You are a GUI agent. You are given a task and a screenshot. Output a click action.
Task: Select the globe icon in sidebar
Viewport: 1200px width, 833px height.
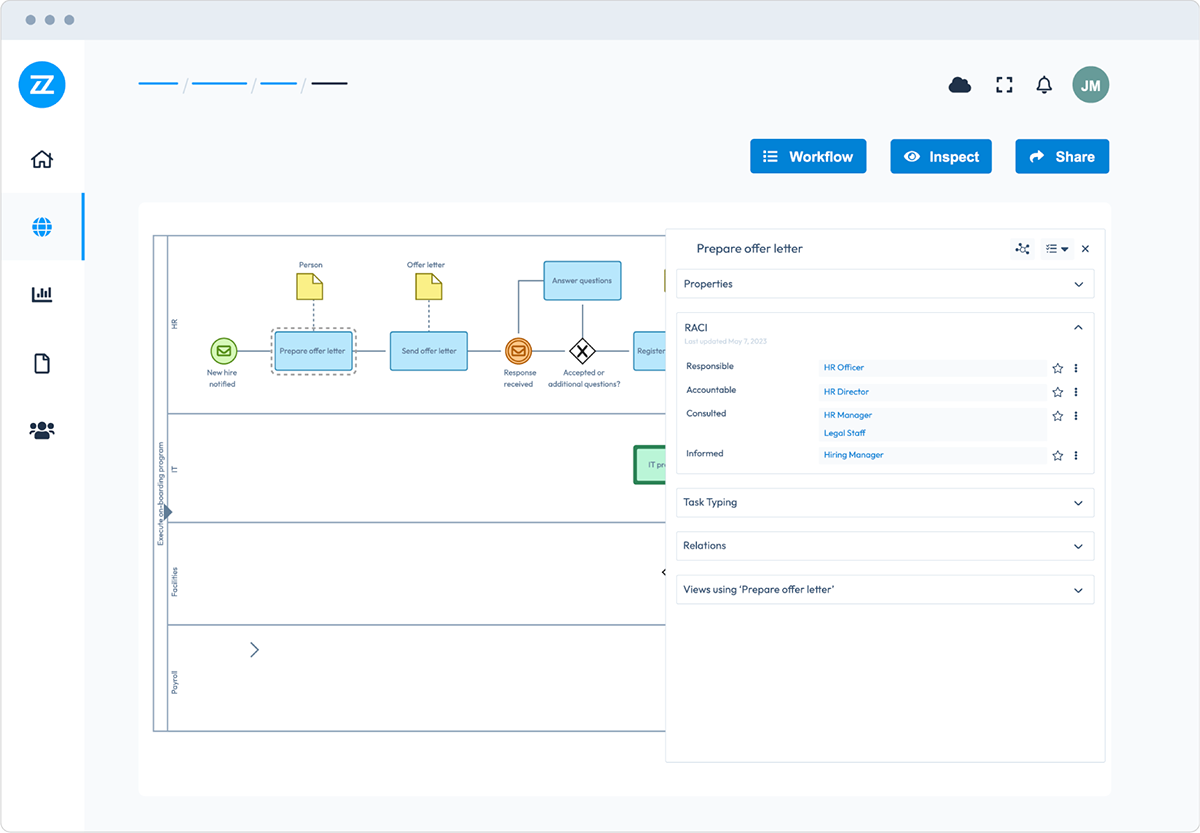[42, 227]
